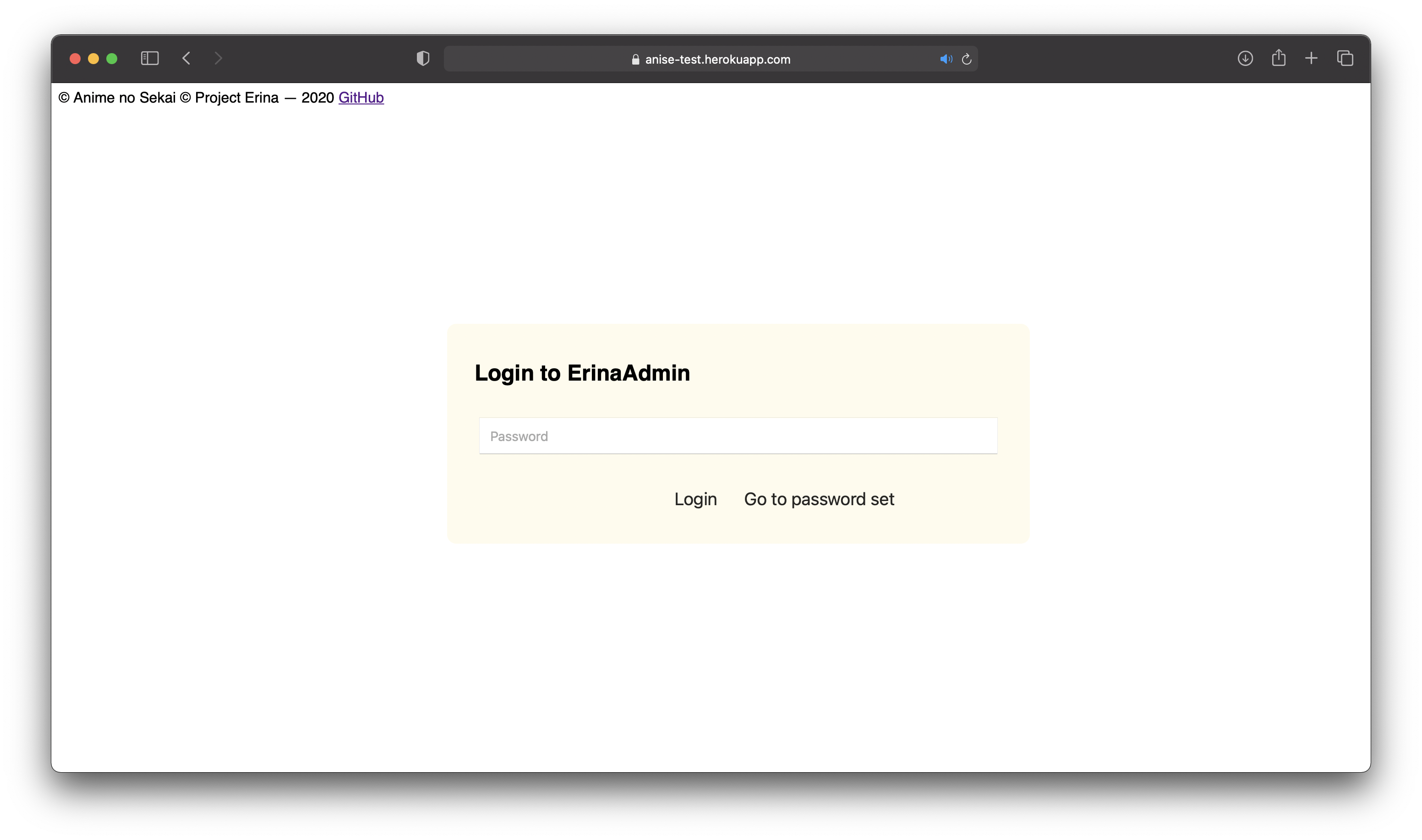Click the Password input field

[x=738, y=435]
